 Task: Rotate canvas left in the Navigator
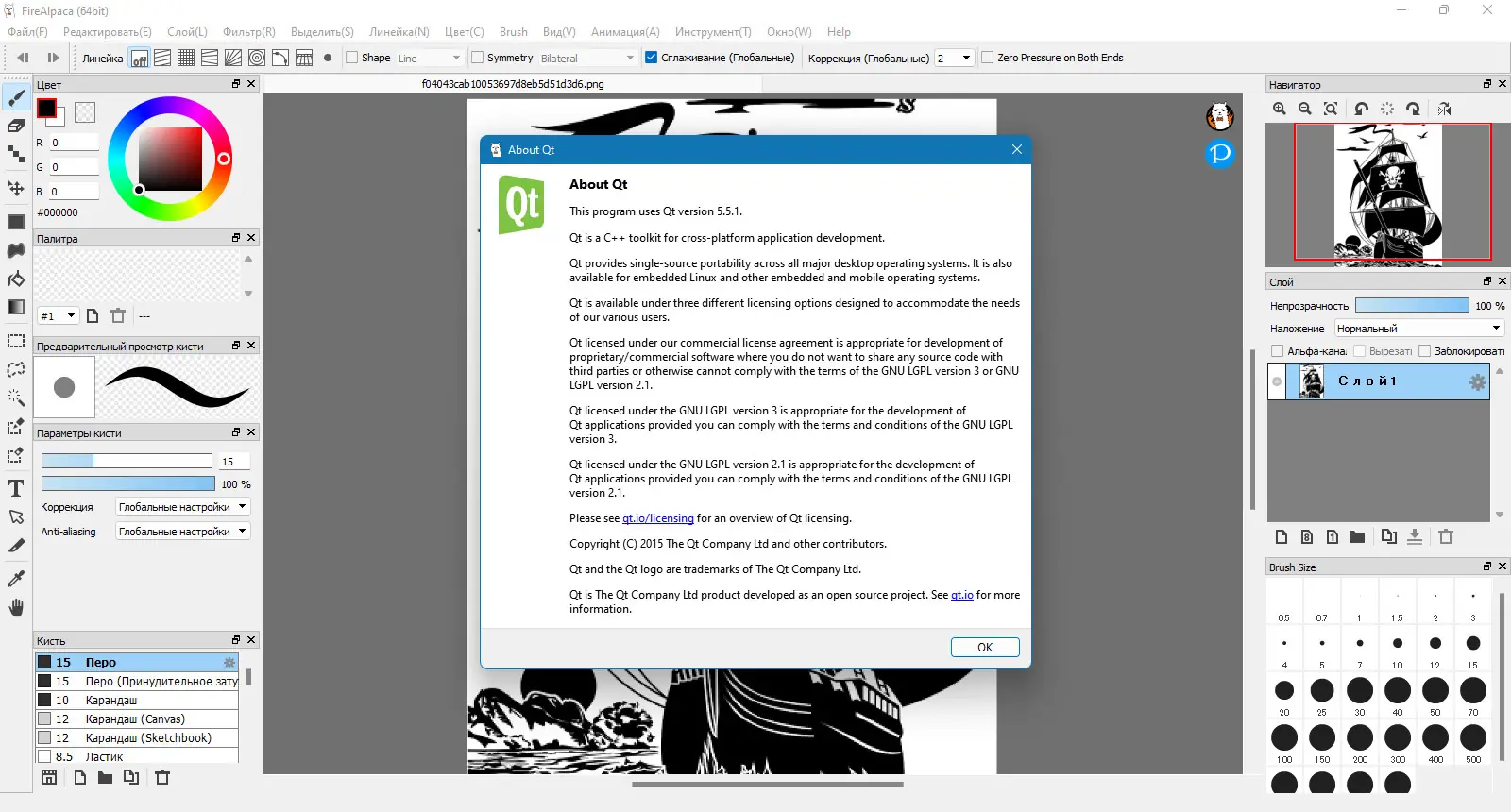(x=1361, y=109)
